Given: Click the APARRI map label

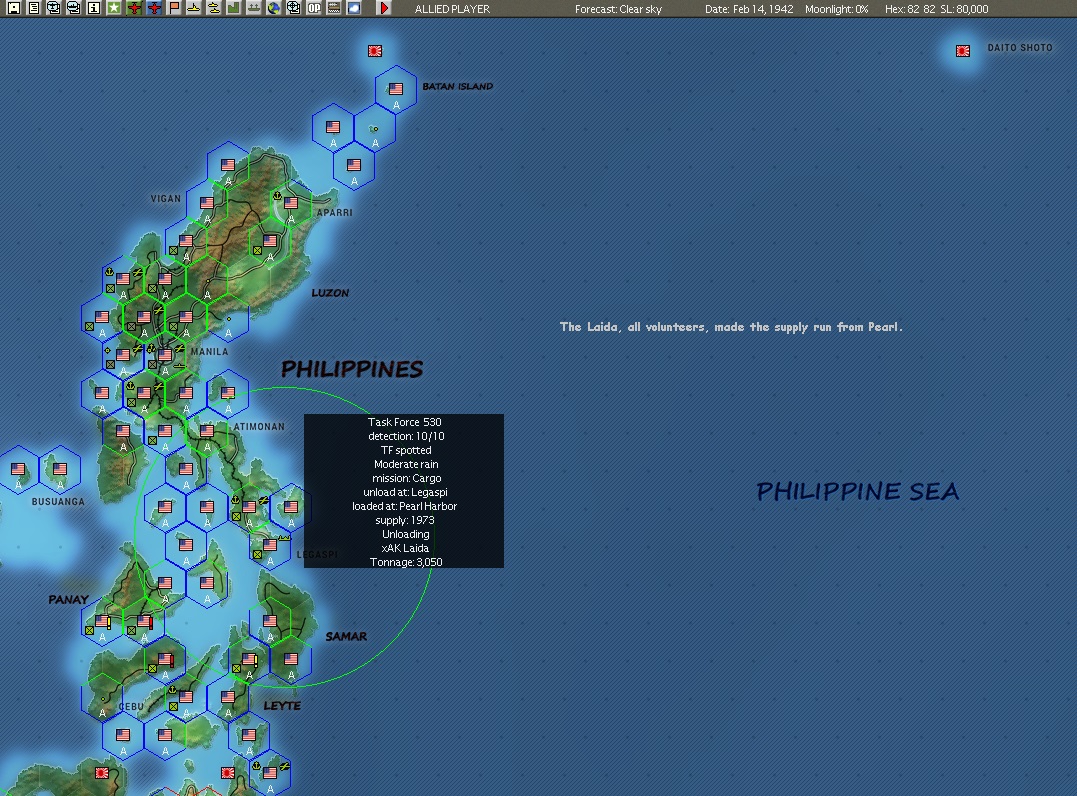Looking at the screenshot, I should pos(335,213).
